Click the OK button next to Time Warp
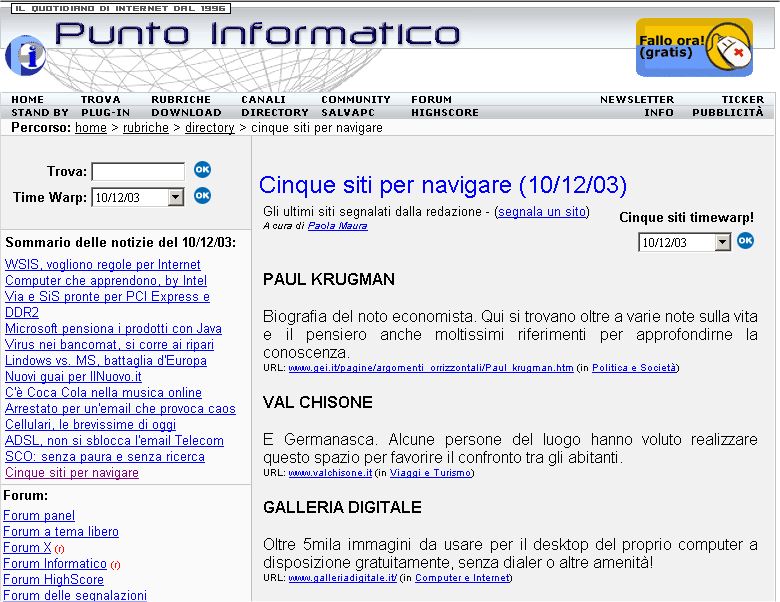This screenshot has width=780, height=602. [202, 196]
